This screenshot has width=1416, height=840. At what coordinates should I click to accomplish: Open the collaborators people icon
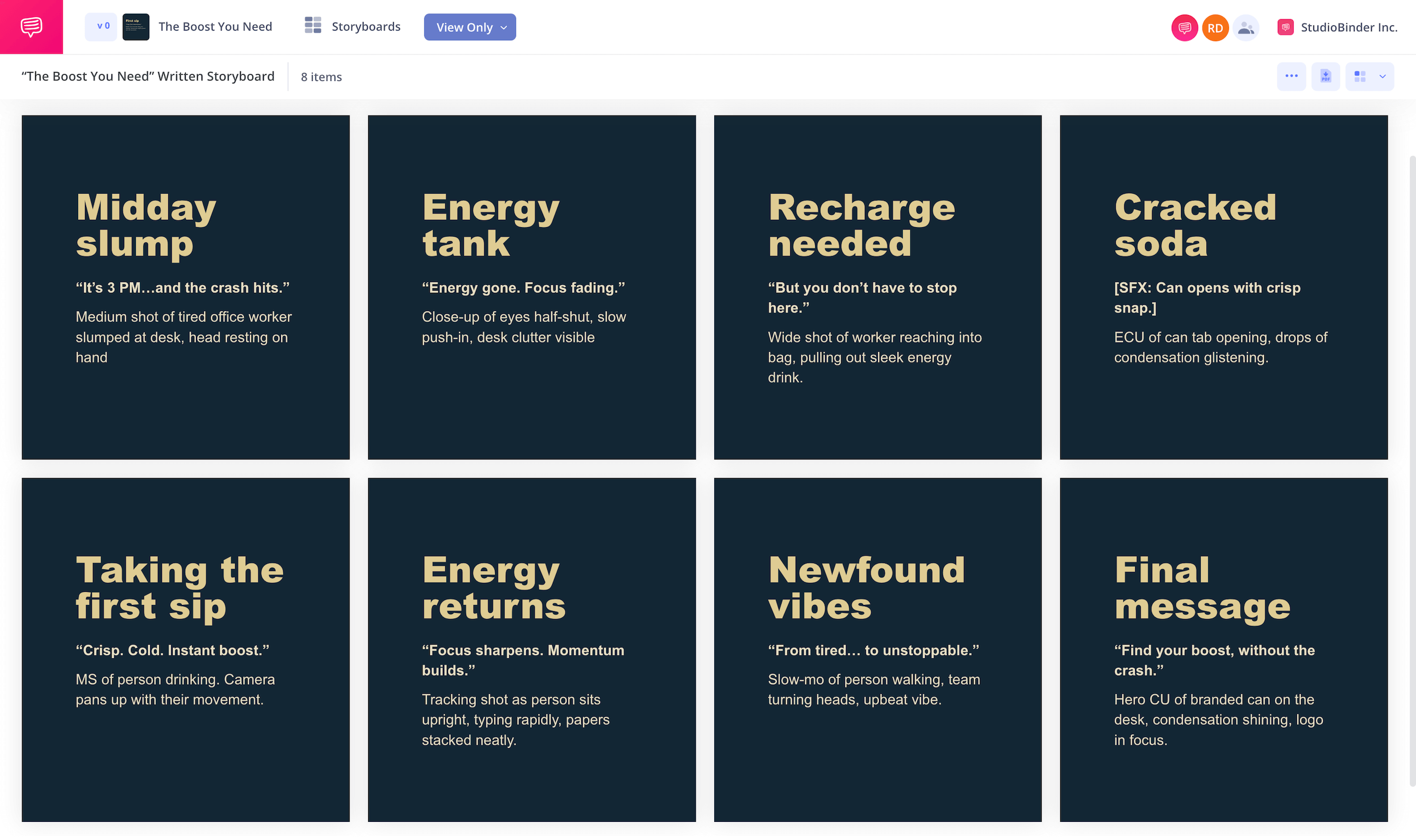[1246, 28]
